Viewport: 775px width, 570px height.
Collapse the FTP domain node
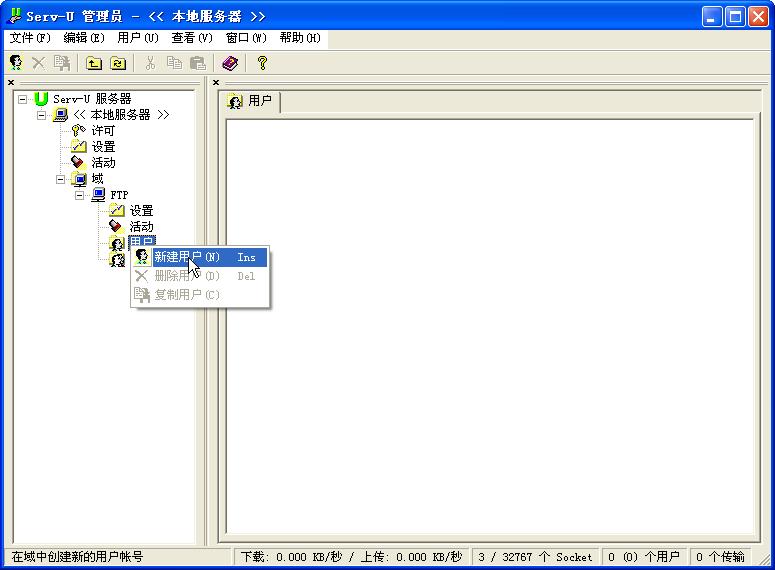(80, 195)
